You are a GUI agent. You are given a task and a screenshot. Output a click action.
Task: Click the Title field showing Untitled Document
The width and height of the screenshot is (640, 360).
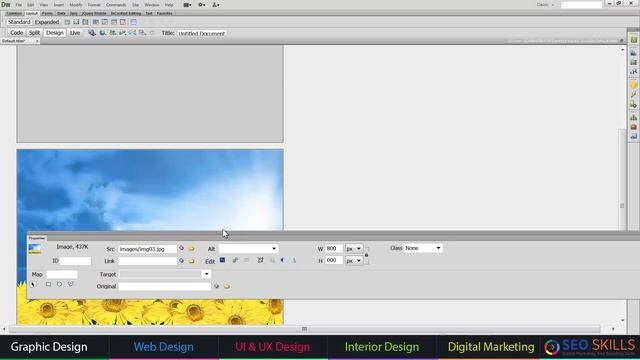(x=202, y=33)
